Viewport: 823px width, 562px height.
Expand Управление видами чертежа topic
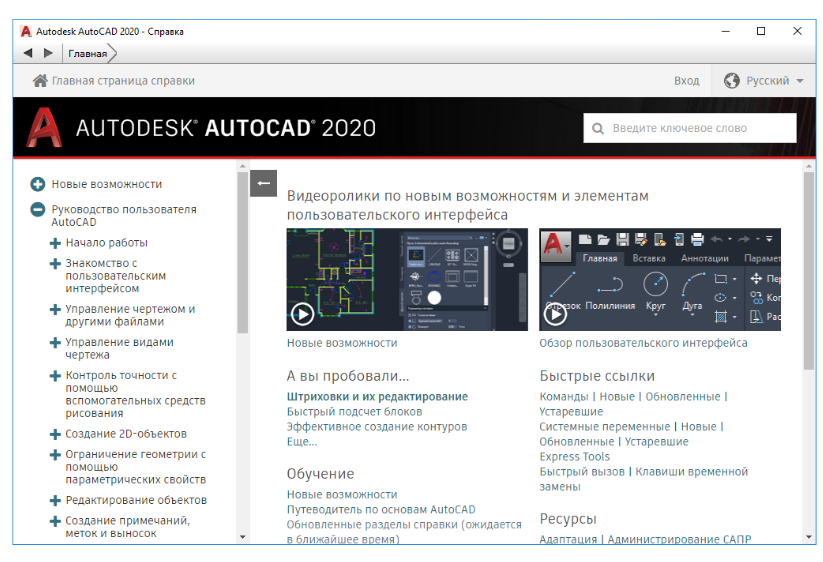55,343
